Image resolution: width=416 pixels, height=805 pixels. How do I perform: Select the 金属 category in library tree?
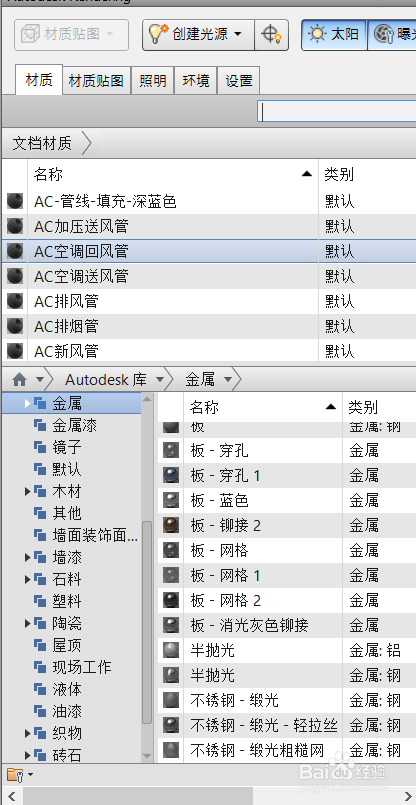pyautogui.click(x=67, y=404)
